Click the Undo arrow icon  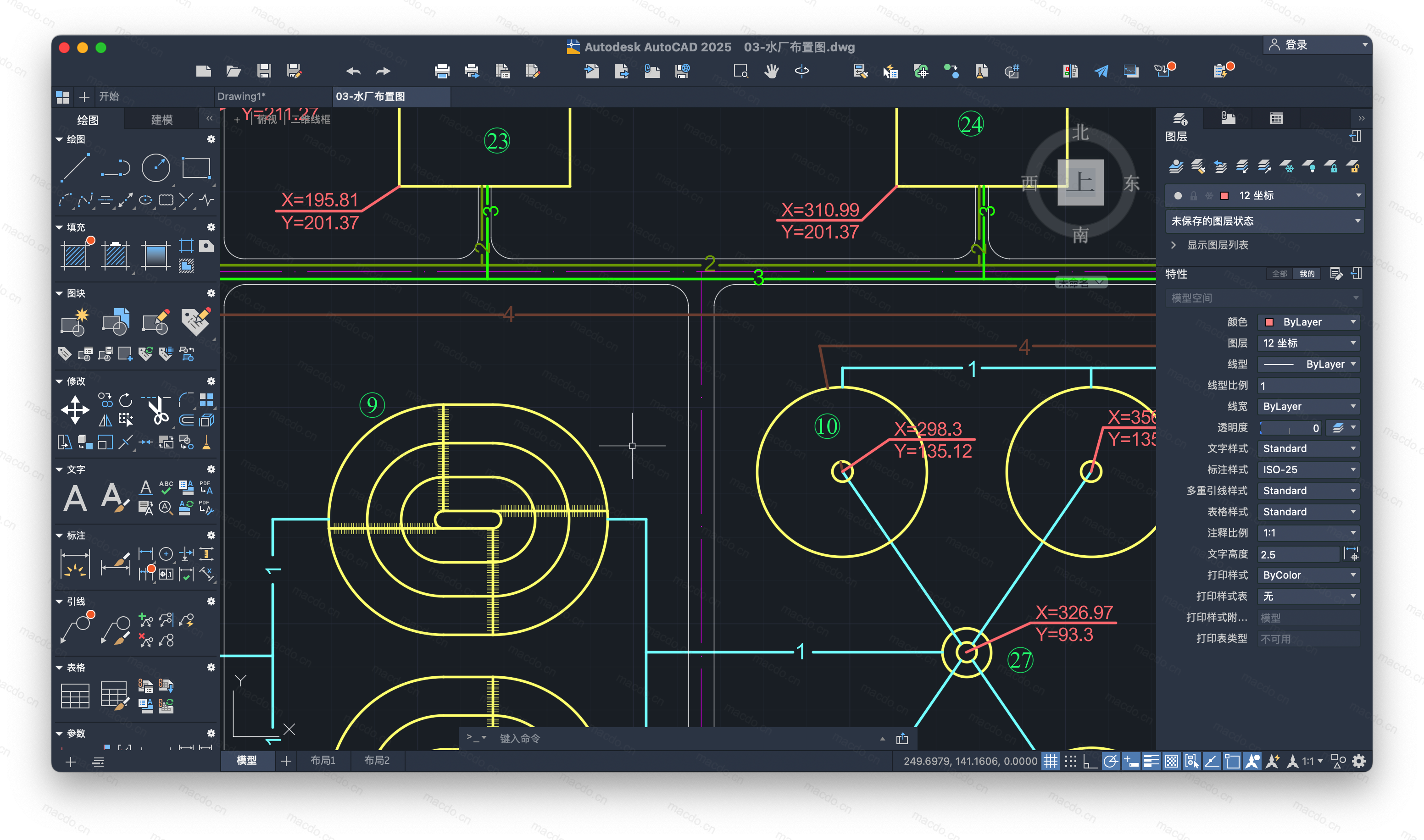[353, 71]
